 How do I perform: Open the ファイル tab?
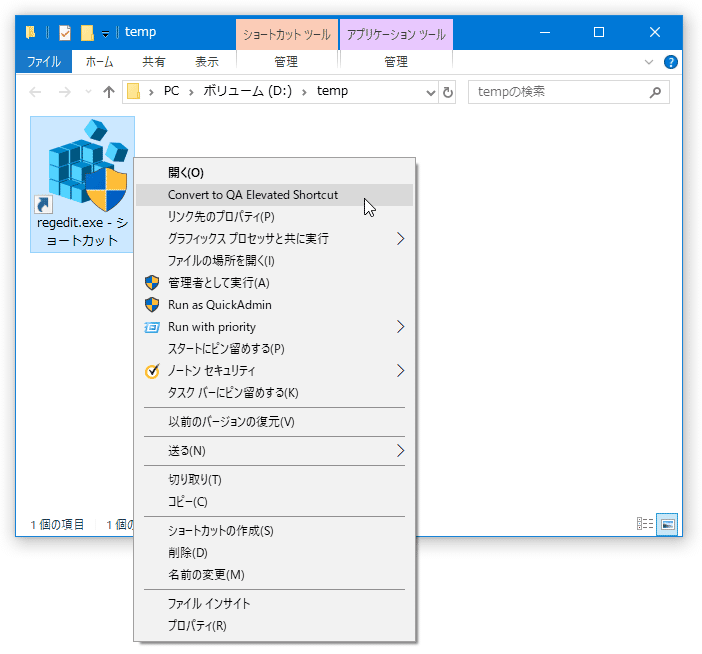click(44, 61)
